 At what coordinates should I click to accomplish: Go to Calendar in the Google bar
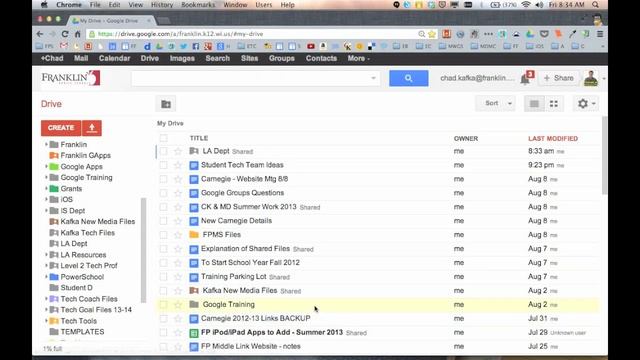(114, 58)
